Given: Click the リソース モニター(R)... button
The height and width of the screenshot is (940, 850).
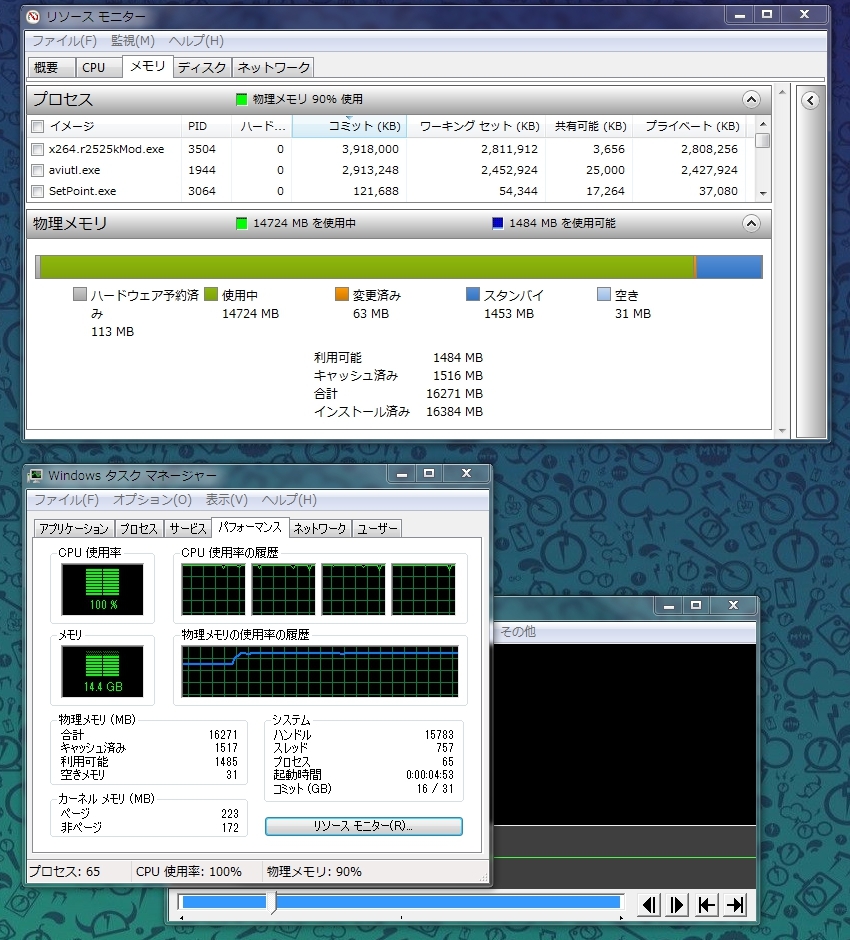Looking at the screenshot, I should coord(364,826).
